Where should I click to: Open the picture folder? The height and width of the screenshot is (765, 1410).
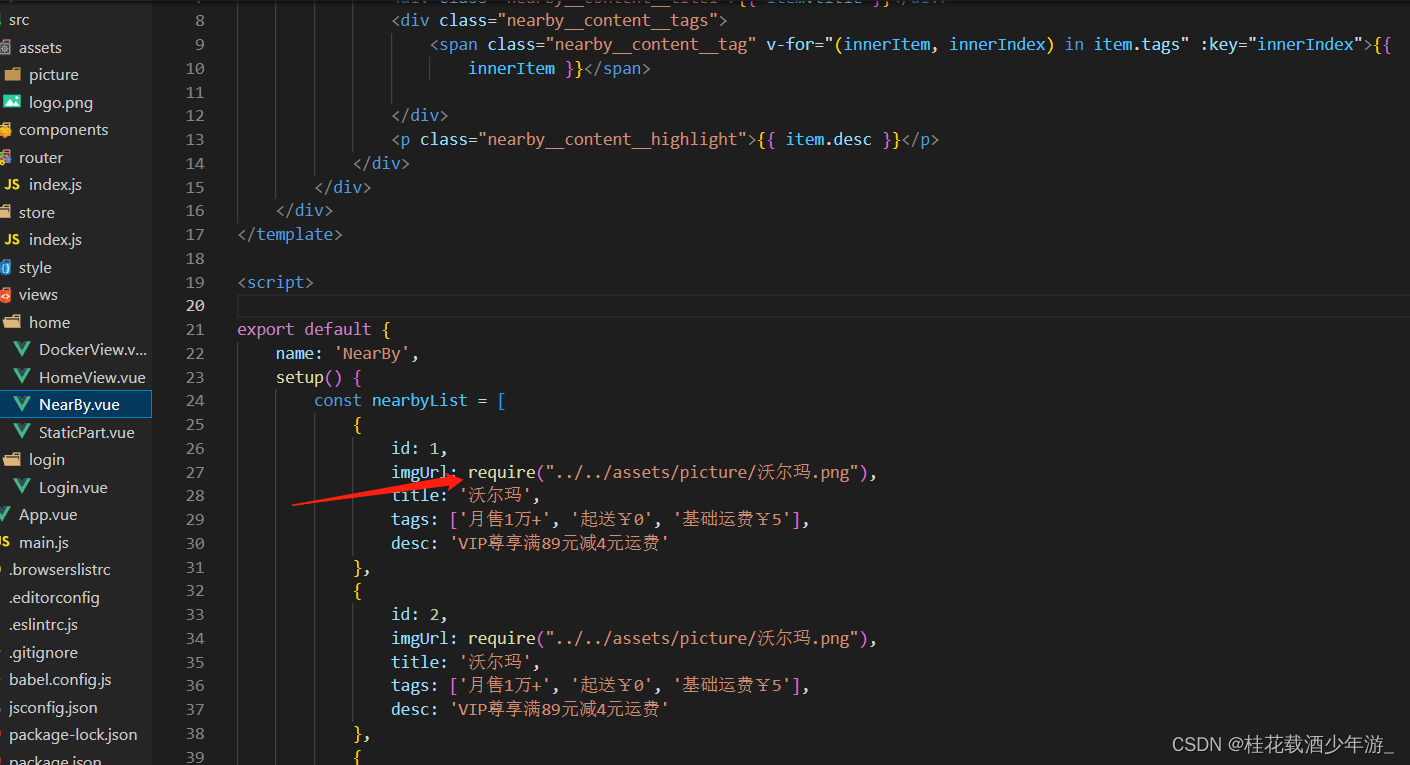[54, 75]
